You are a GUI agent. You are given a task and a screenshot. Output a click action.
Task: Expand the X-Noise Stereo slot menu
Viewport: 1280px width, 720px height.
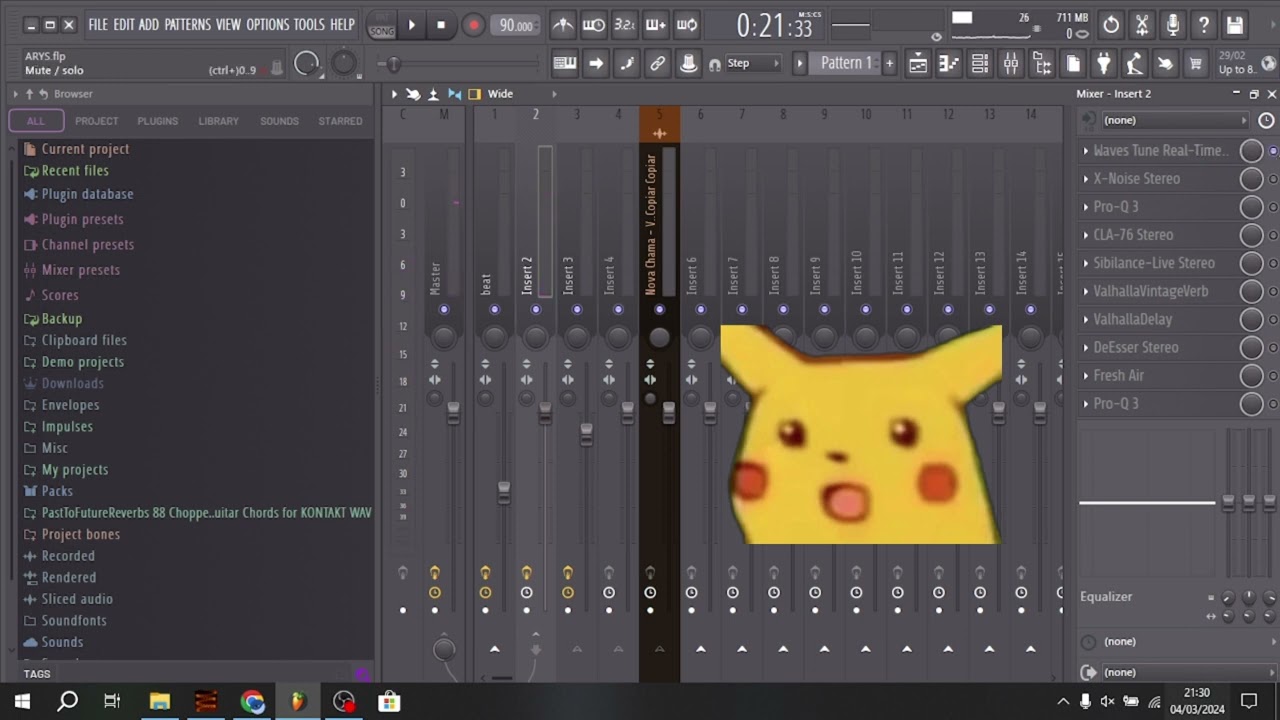coord(1086,179)
